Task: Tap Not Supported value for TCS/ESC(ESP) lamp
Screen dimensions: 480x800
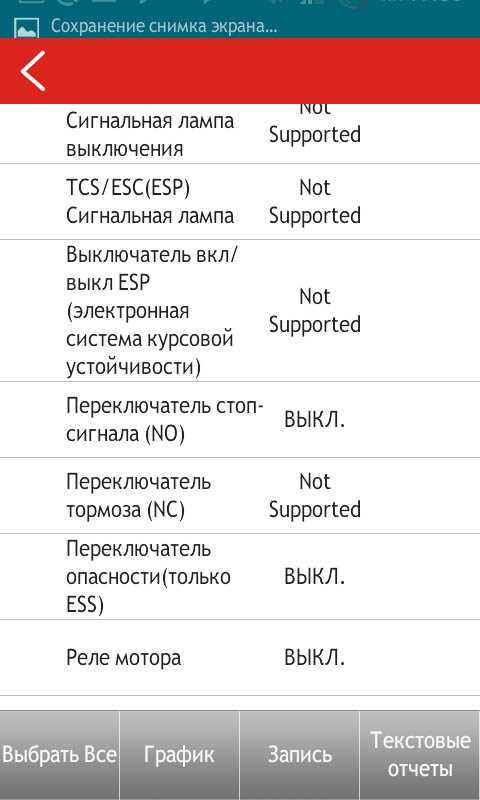Action: click(315, 202)
